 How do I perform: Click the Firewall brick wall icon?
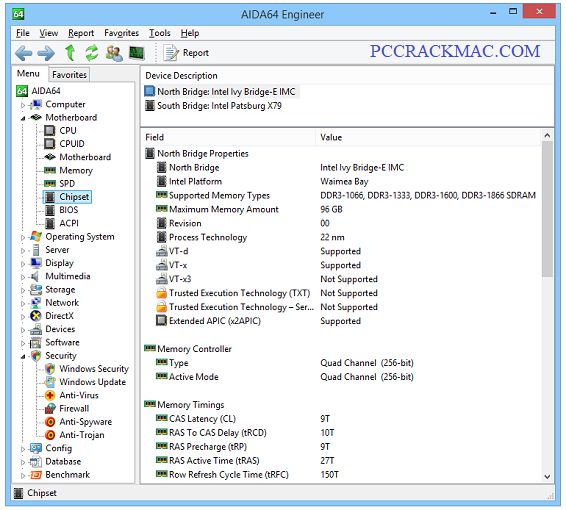pos(49,409)
